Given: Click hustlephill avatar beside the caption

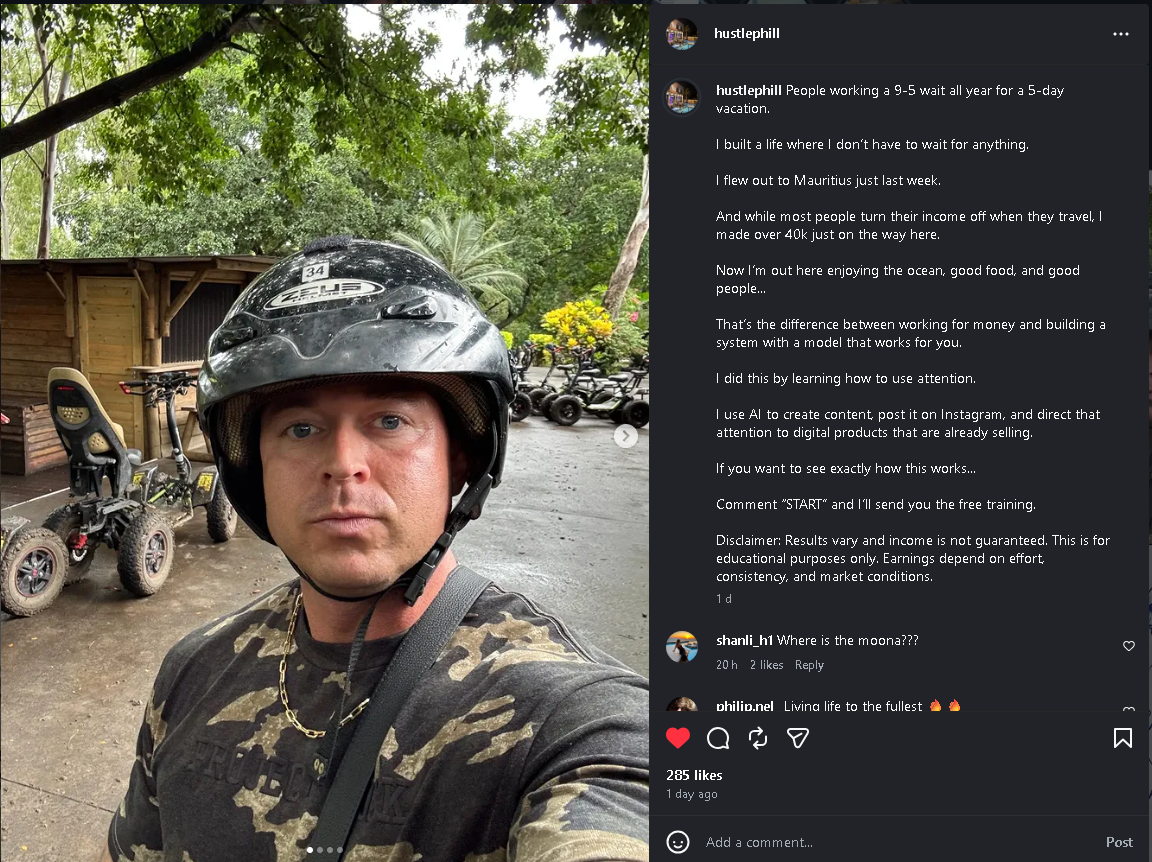Looking at the screenshot, I should [x=682, y=97].
